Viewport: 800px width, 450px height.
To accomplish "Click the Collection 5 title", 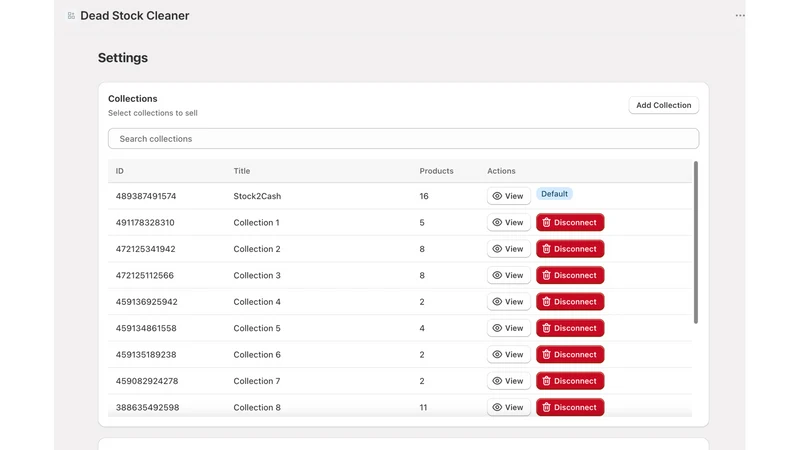I will (x=257, y=328).
